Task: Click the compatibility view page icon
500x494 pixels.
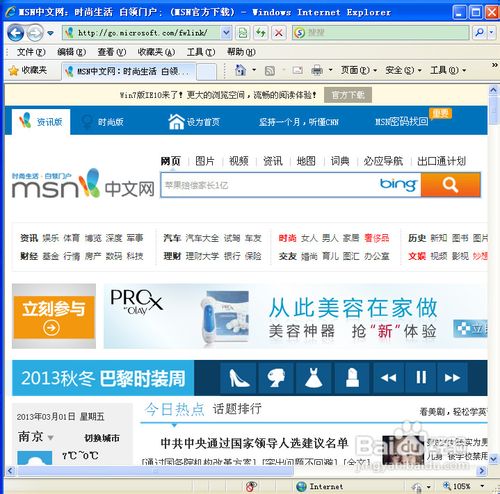Action: [x=243, y=33]
